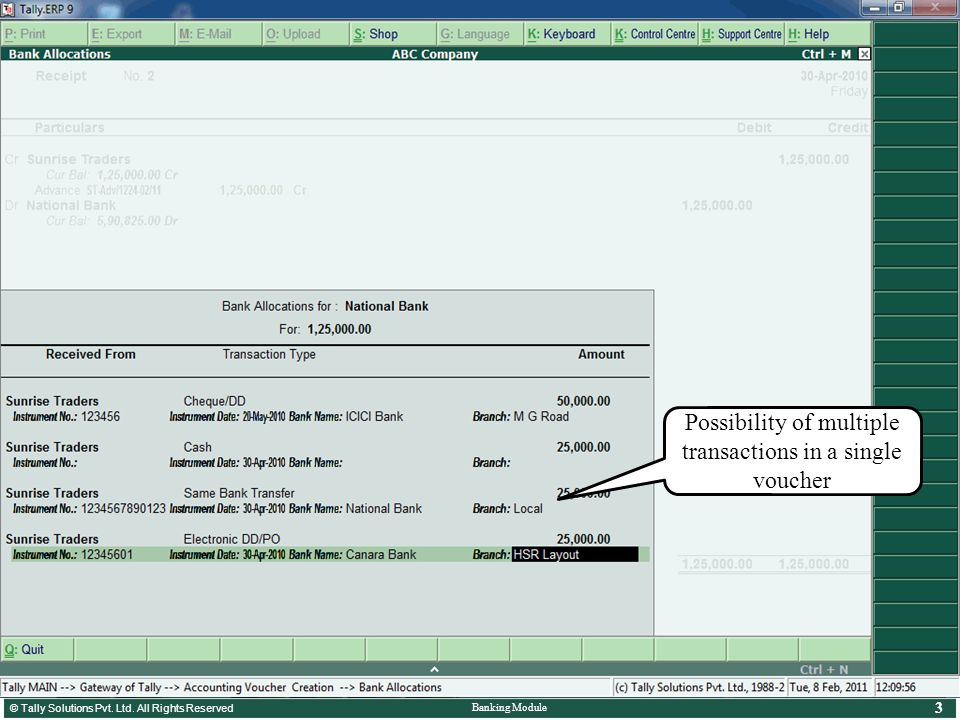The image size is (960, 720).
Task: Select Instrument No. 1234567890123
Action: pos(123,509)
